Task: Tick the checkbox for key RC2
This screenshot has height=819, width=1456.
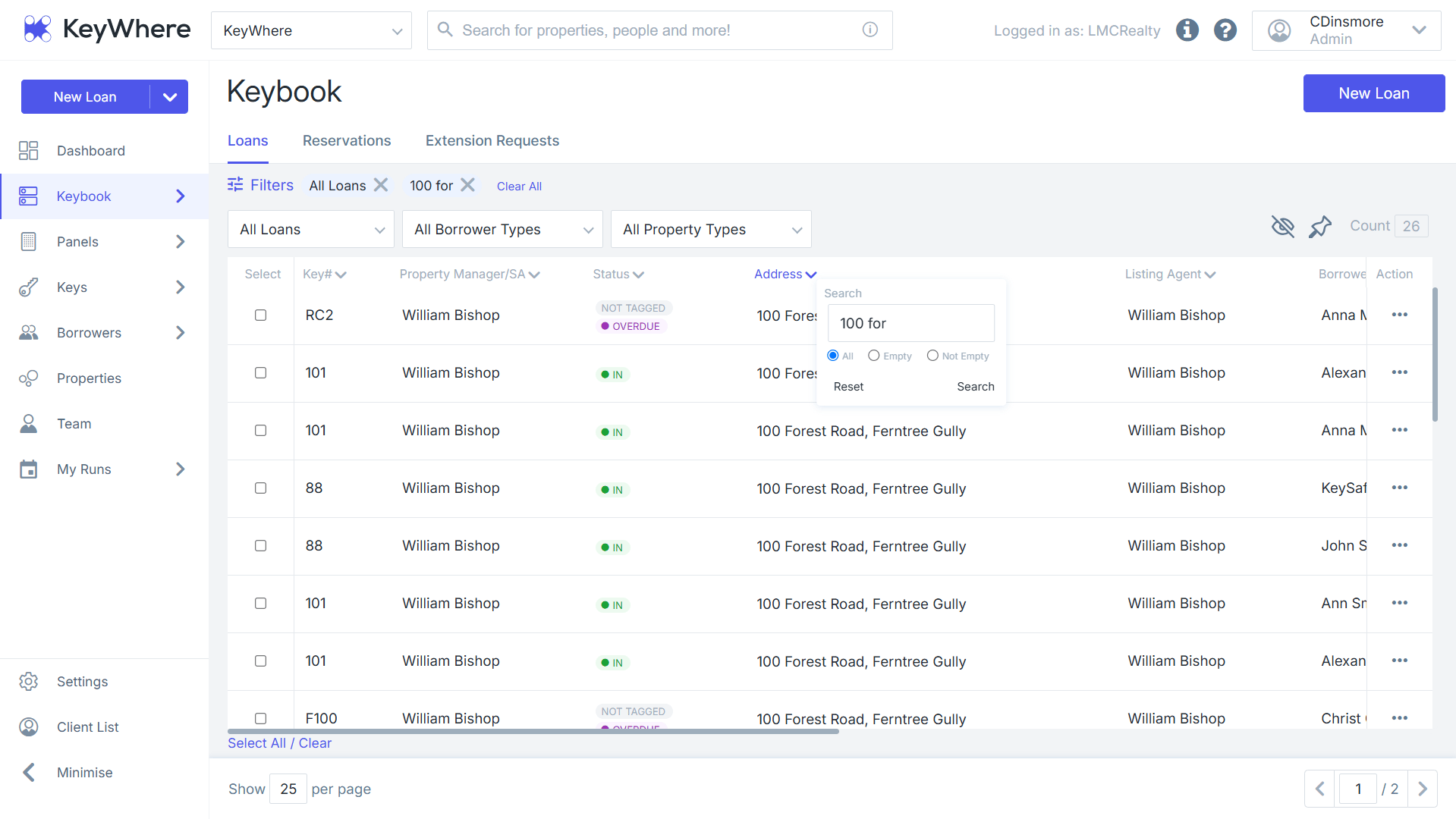Action: (x=260, y=315)
